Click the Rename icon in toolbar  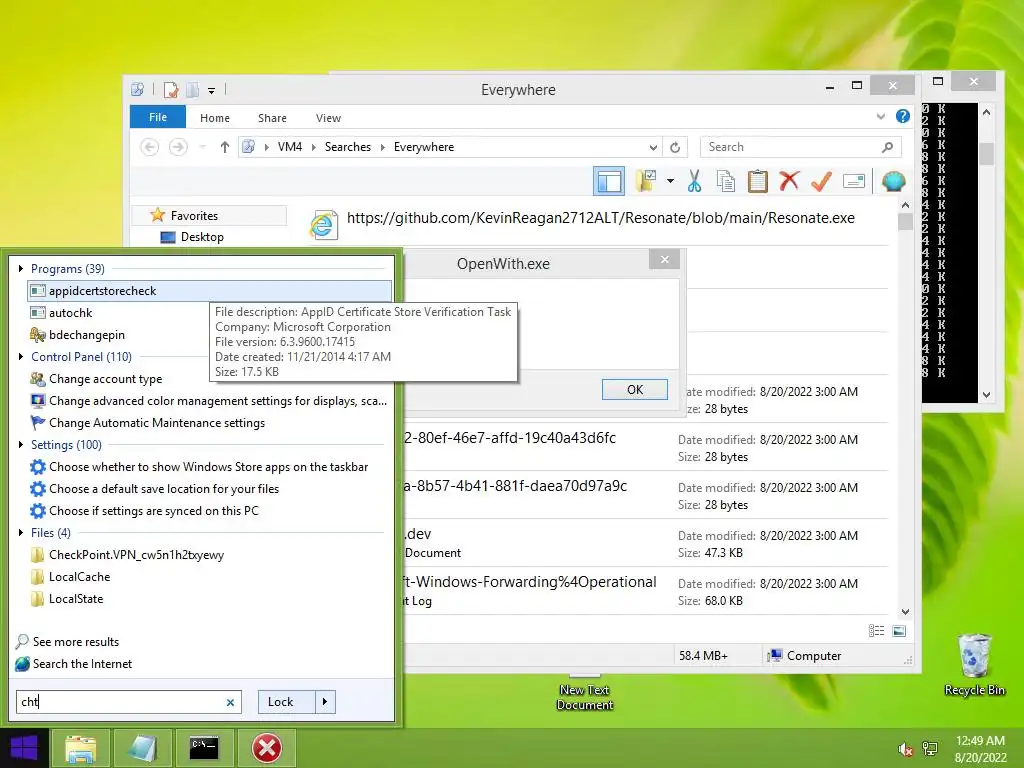854,181
